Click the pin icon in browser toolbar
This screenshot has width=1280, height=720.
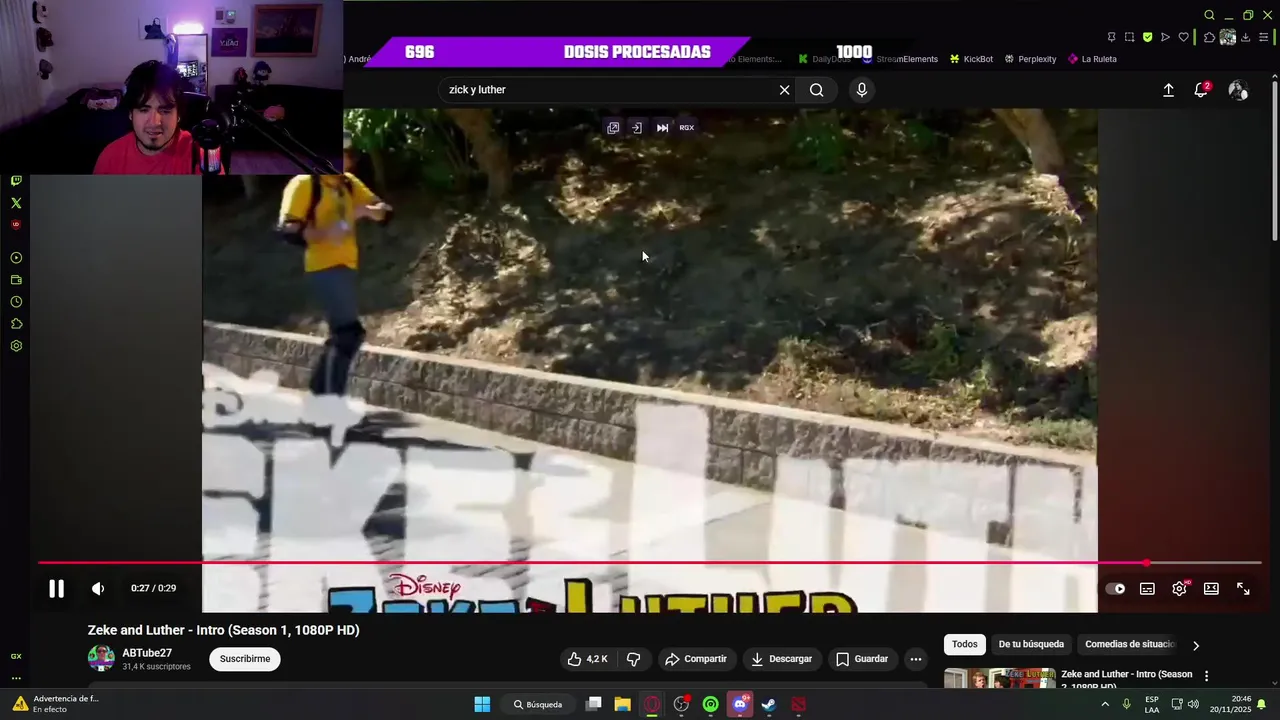pyautogui.click(x=1112, y=37)
